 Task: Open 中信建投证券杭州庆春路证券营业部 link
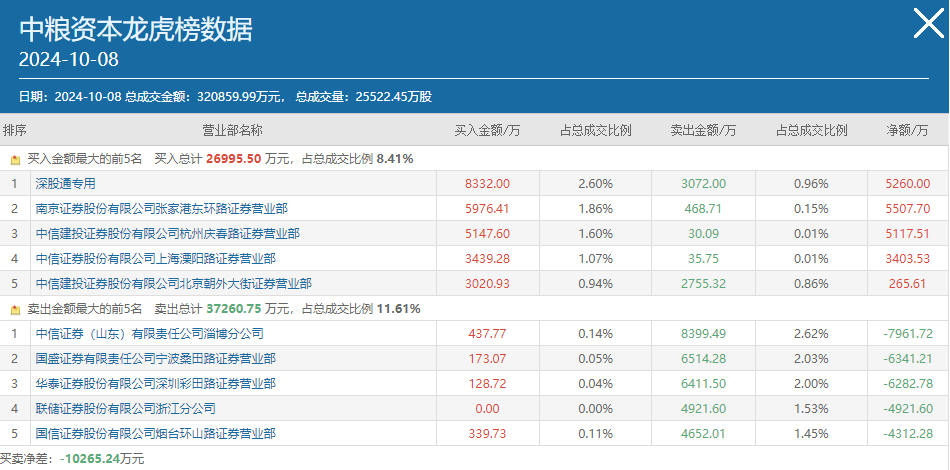(167, 234)
